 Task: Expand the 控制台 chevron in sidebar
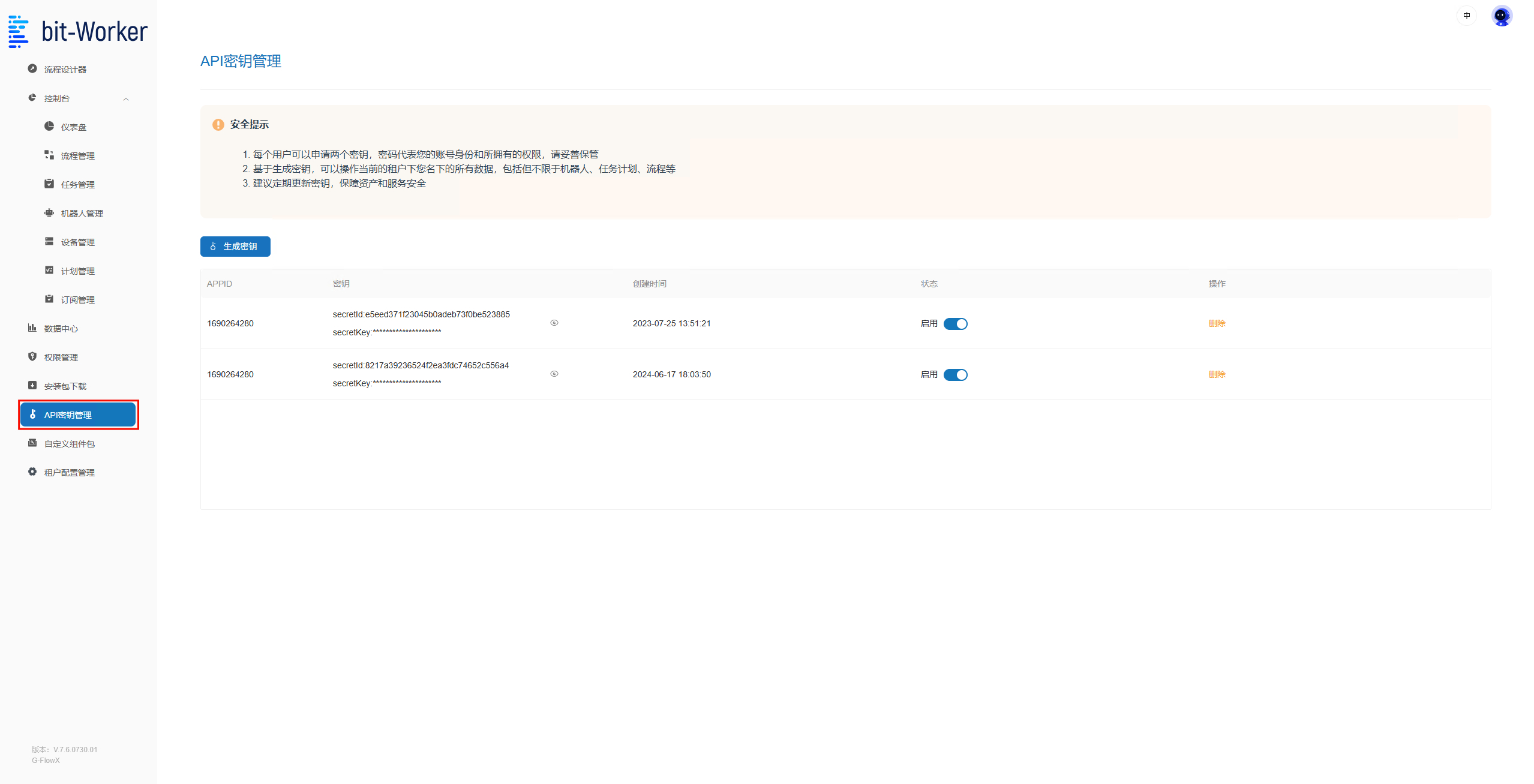[x=126, y=98]
